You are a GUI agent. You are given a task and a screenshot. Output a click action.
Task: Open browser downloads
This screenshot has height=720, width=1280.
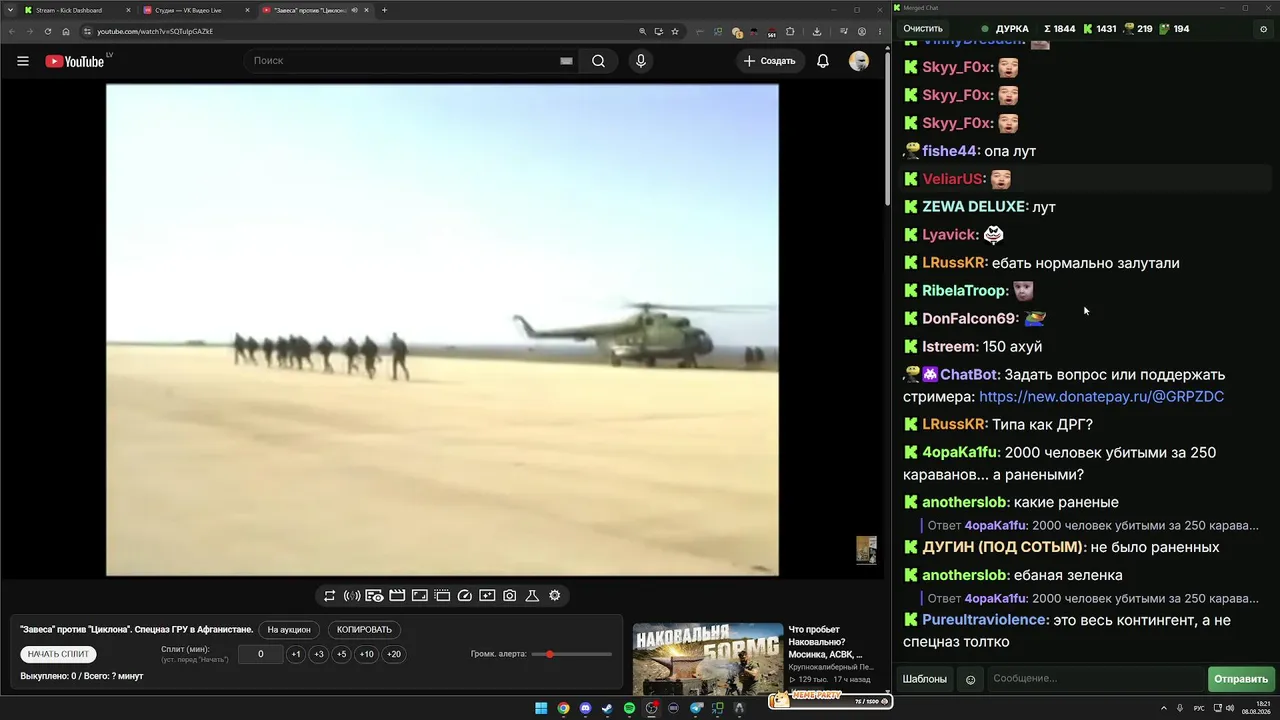[x=817, y=31]
